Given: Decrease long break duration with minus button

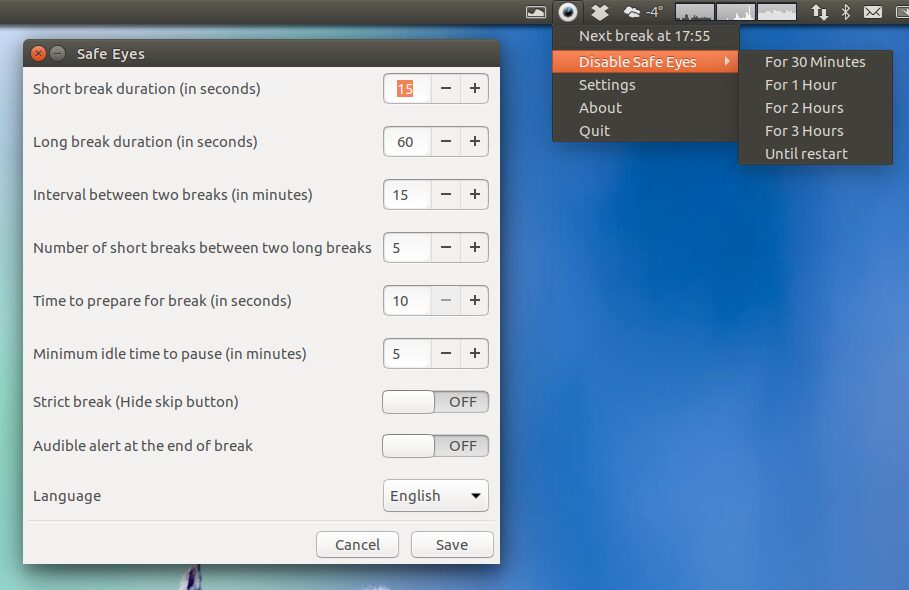Looking at the screenshot, I should pyautogui.click(x=446, y=142).
